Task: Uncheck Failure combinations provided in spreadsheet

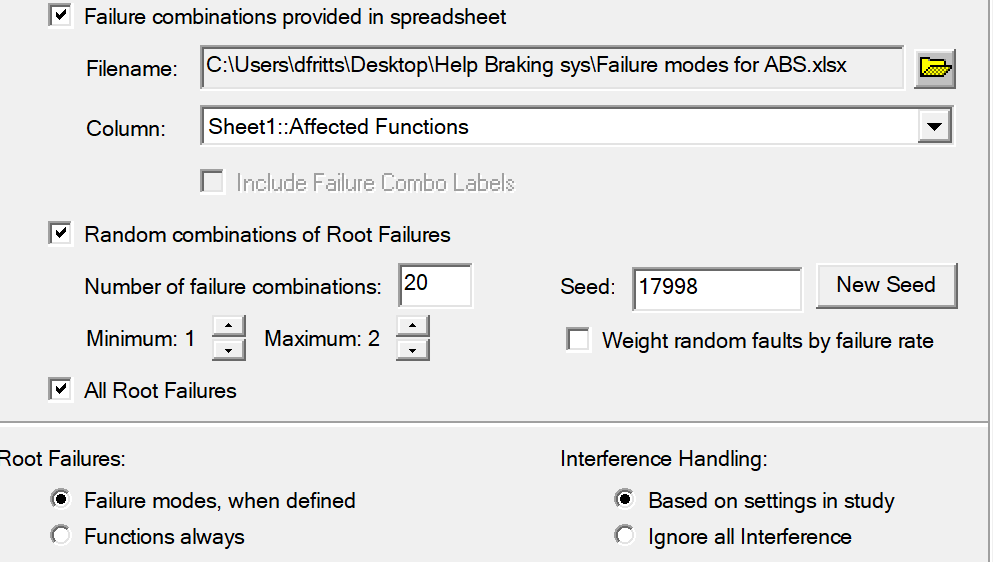Action: pos(61,15)
